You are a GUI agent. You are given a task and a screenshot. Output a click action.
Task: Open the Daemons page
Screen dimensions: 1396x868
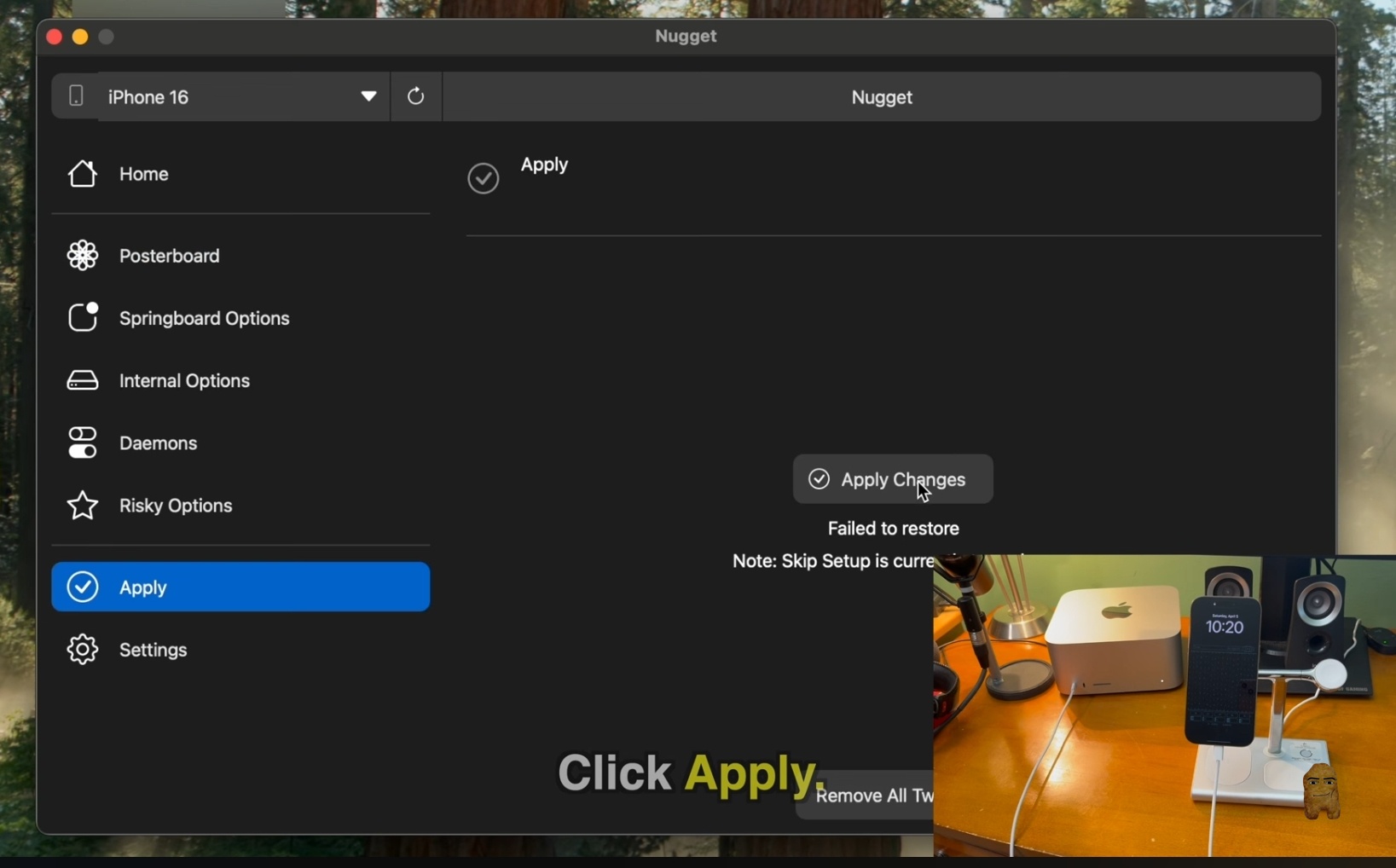[240, 443]
